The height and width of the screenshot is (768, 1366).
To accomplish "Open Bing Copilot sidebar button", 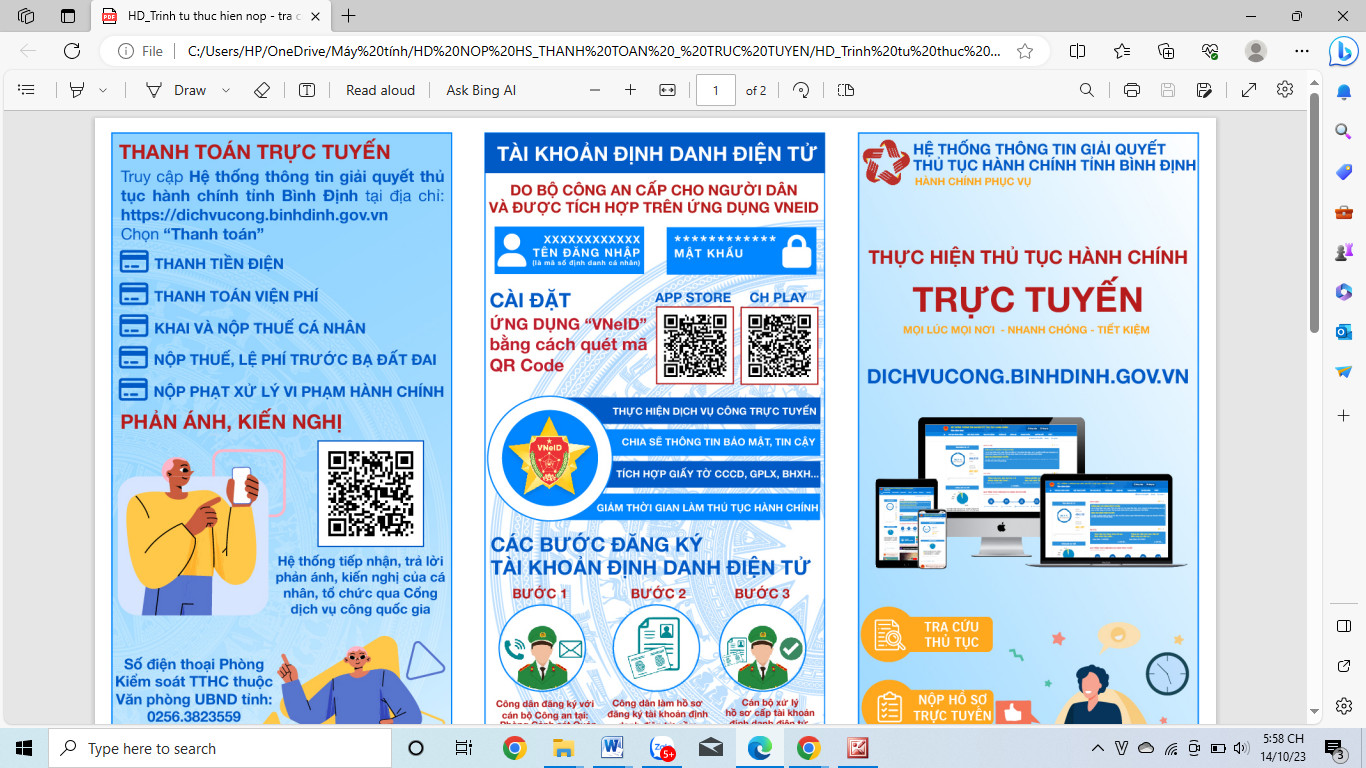I will [1343, 52].
